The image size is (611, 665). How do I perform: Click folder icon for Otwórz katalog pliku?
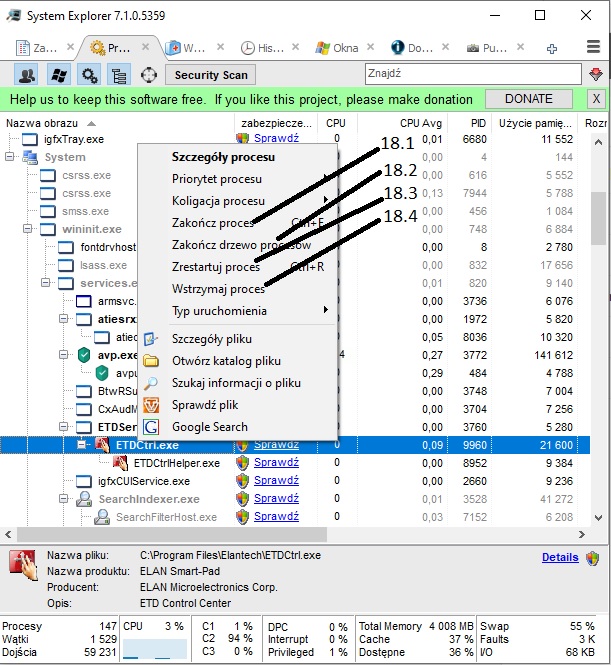point(151,361)
